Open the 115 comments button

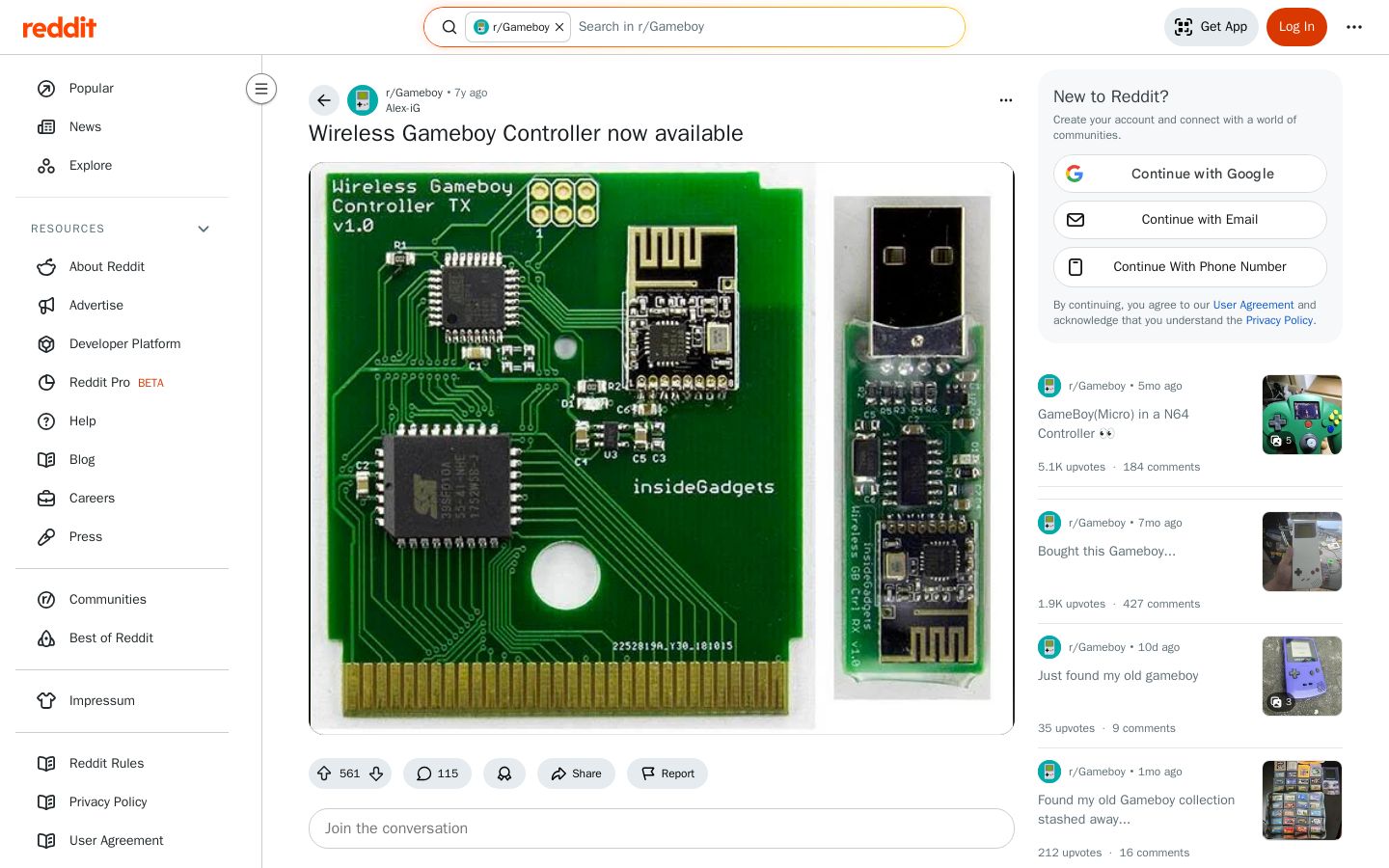[437, 773]
